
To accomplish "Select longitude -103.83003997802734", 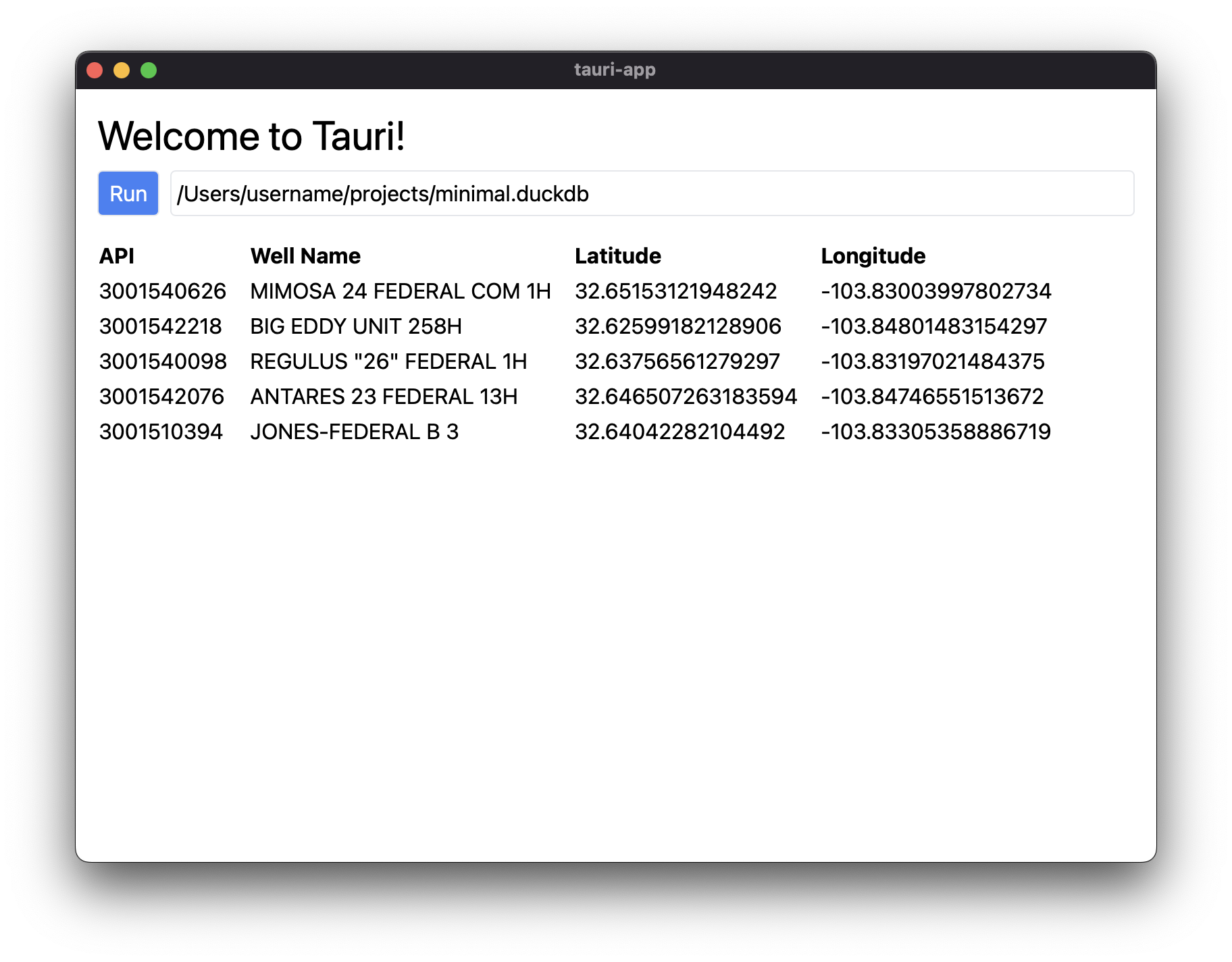I will pos(935,291).
